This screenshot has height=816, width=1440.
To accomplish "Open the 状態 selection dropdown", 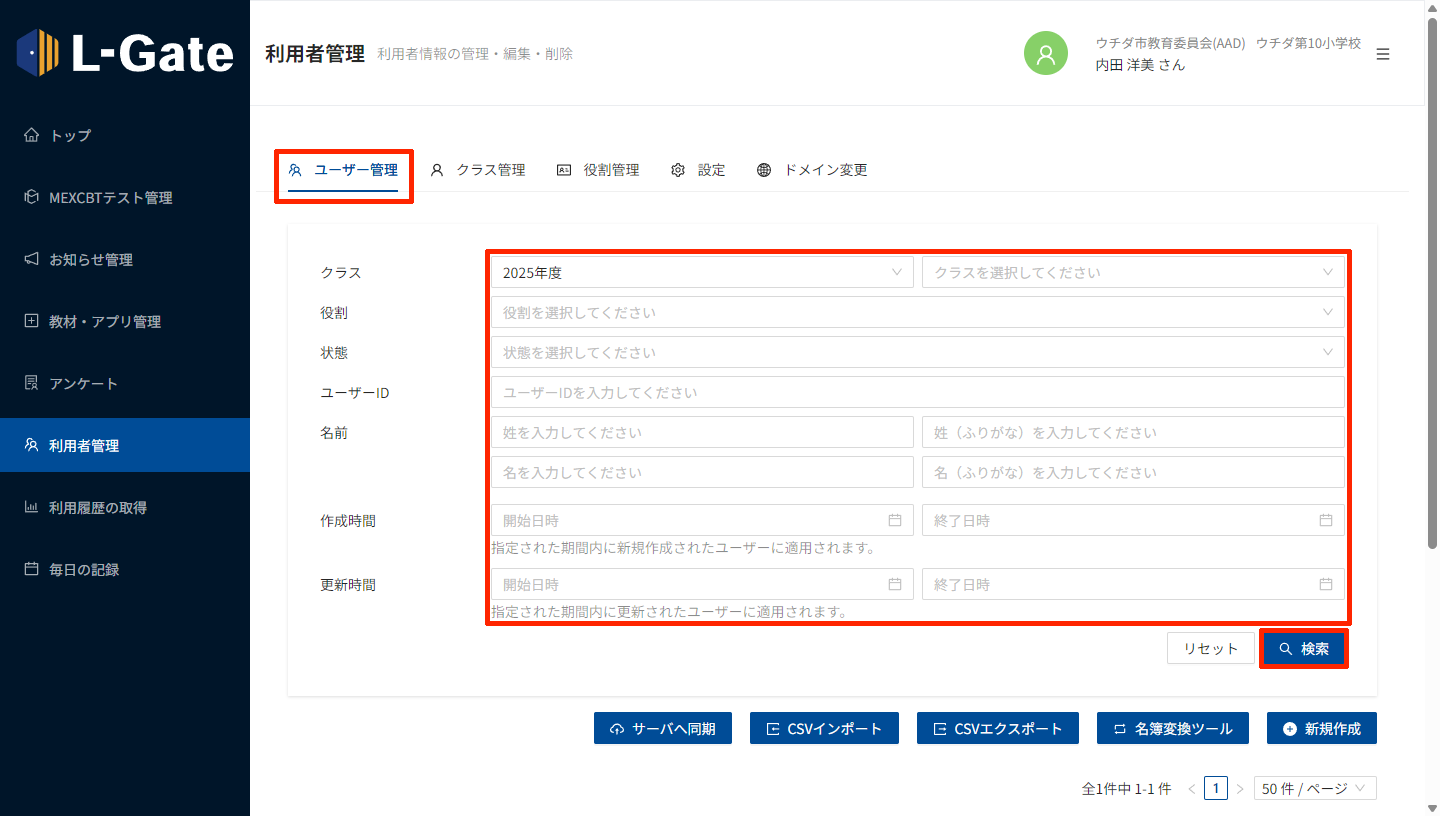I will [916, 352].
